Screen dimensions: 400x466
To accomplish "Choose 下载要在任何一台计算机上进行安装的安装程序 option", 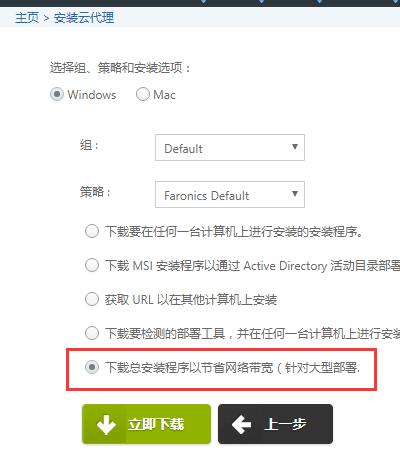I will coord(92,231).
